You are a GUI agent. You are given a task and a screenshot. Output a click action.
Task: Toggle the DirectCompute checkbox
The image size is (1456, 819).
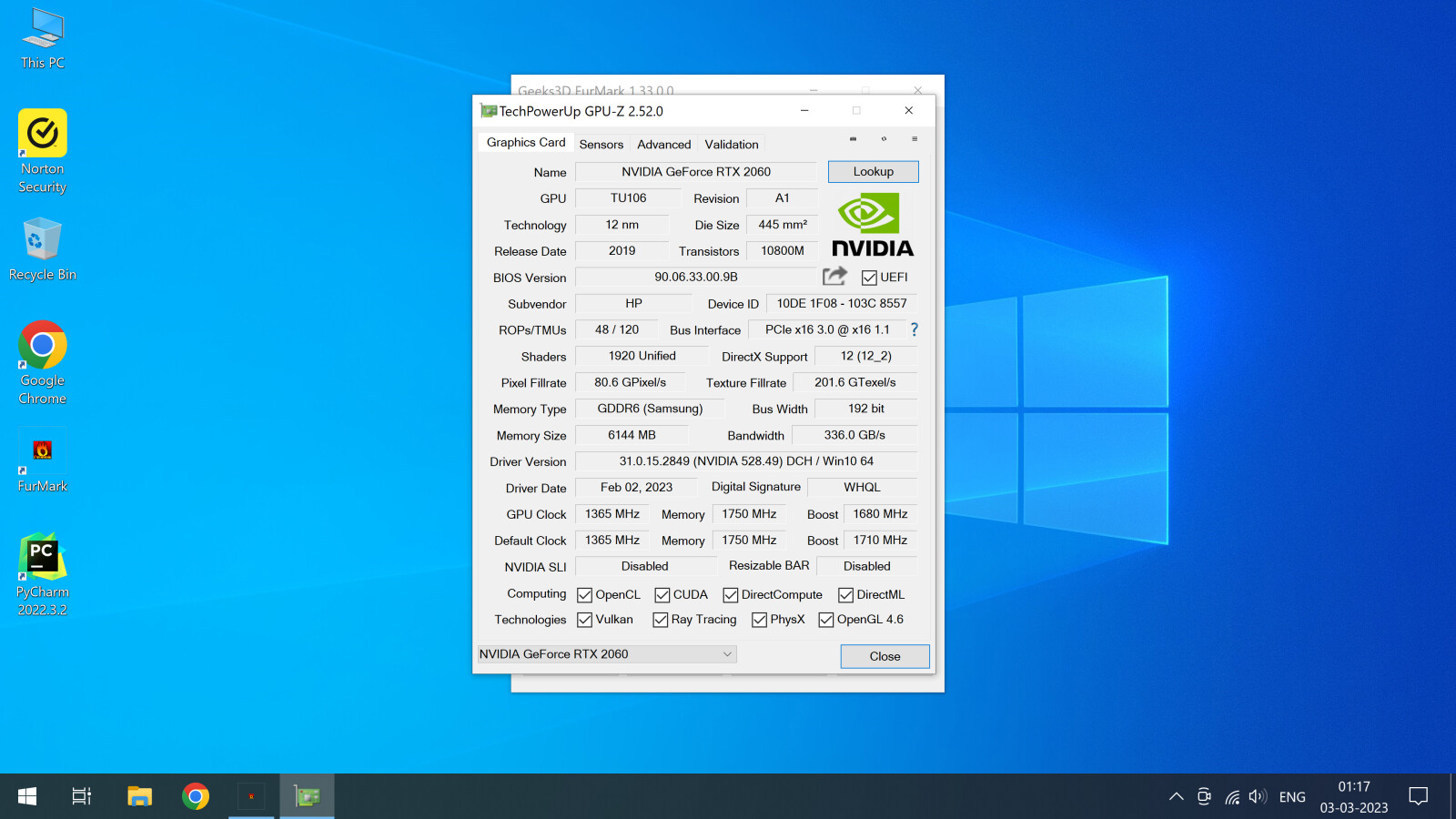[730, 595]
